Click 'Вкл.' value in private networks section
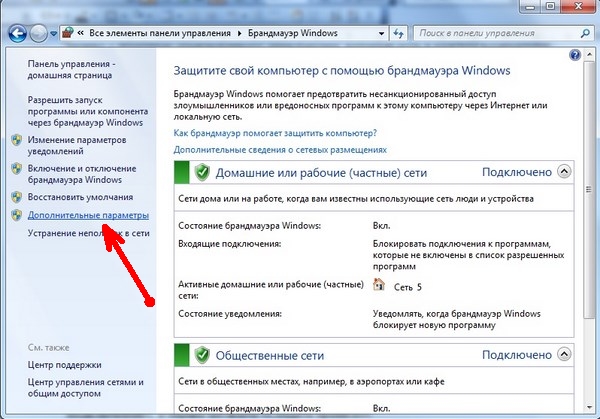The height and width of the screenshot is (419, 600). click(x=382, y=226)
